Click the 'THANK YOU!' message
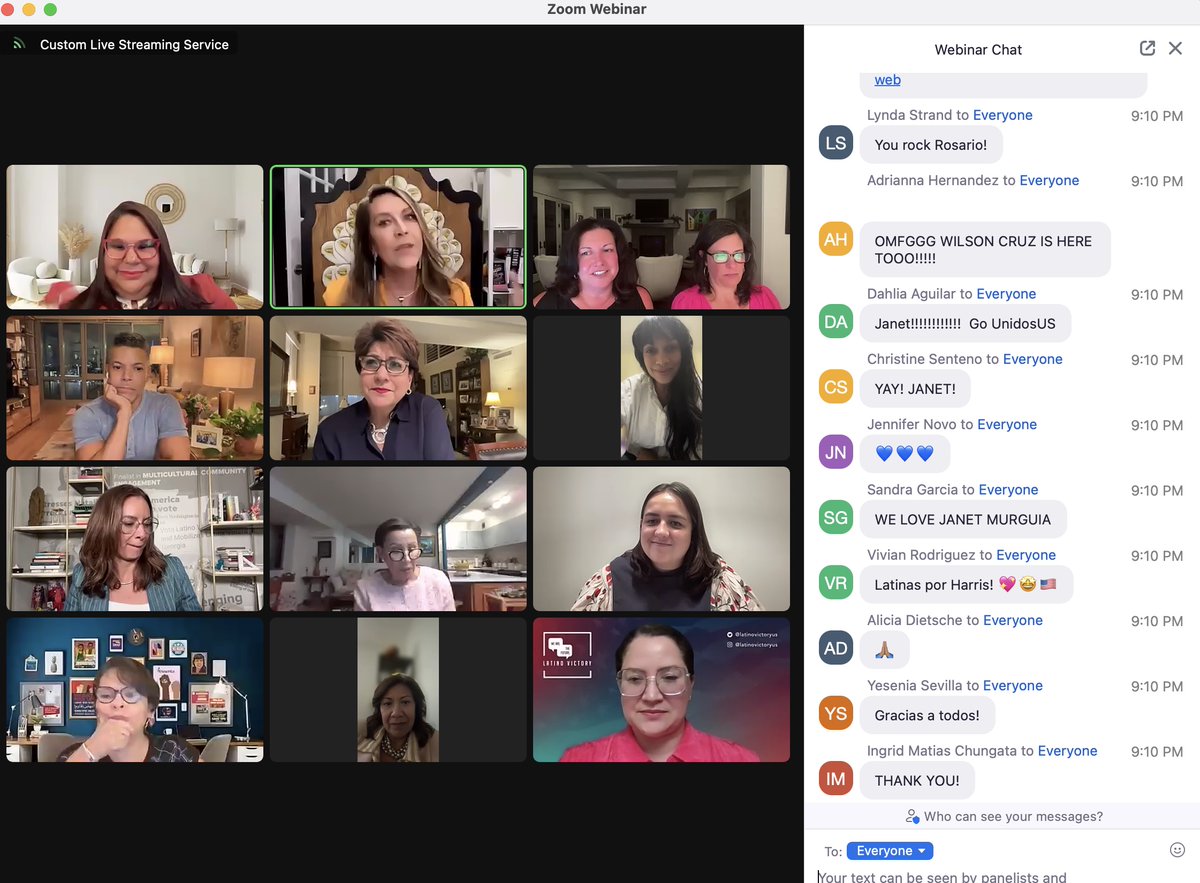This screenshot has width=1200, height=883. [917, 780]
